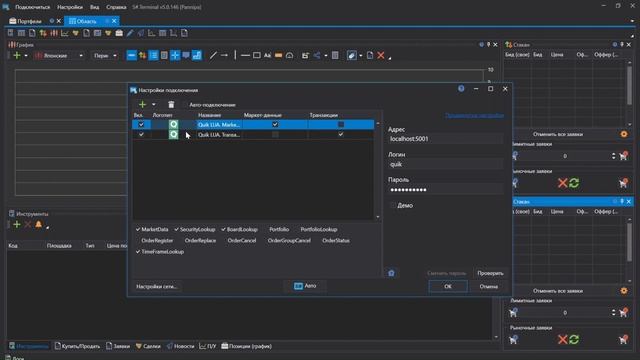
Task: Open the dropdown left of the blue minus icon in the График toolbar
Action: [x=104, y=56]
